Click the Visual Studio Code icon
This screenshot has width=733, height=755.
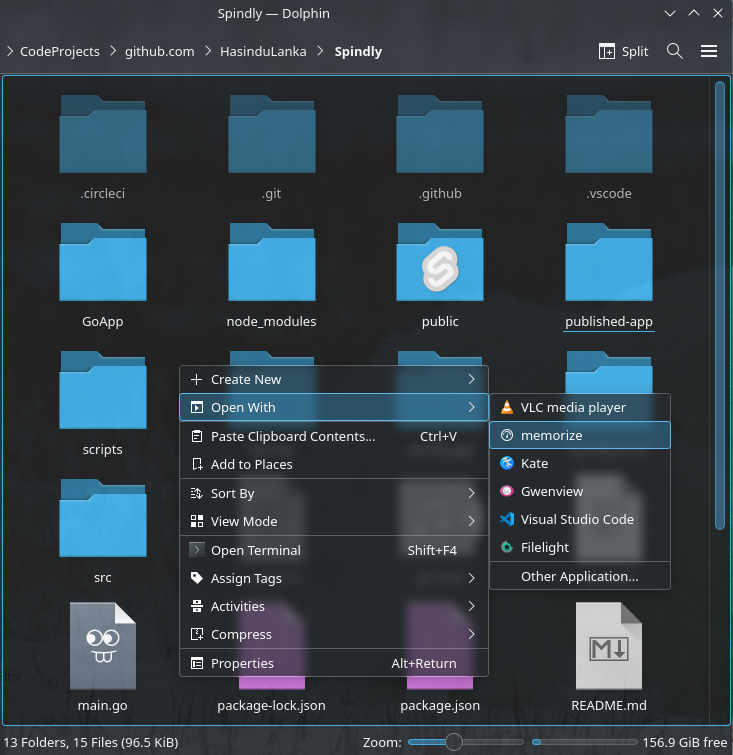tap(507, 519)
